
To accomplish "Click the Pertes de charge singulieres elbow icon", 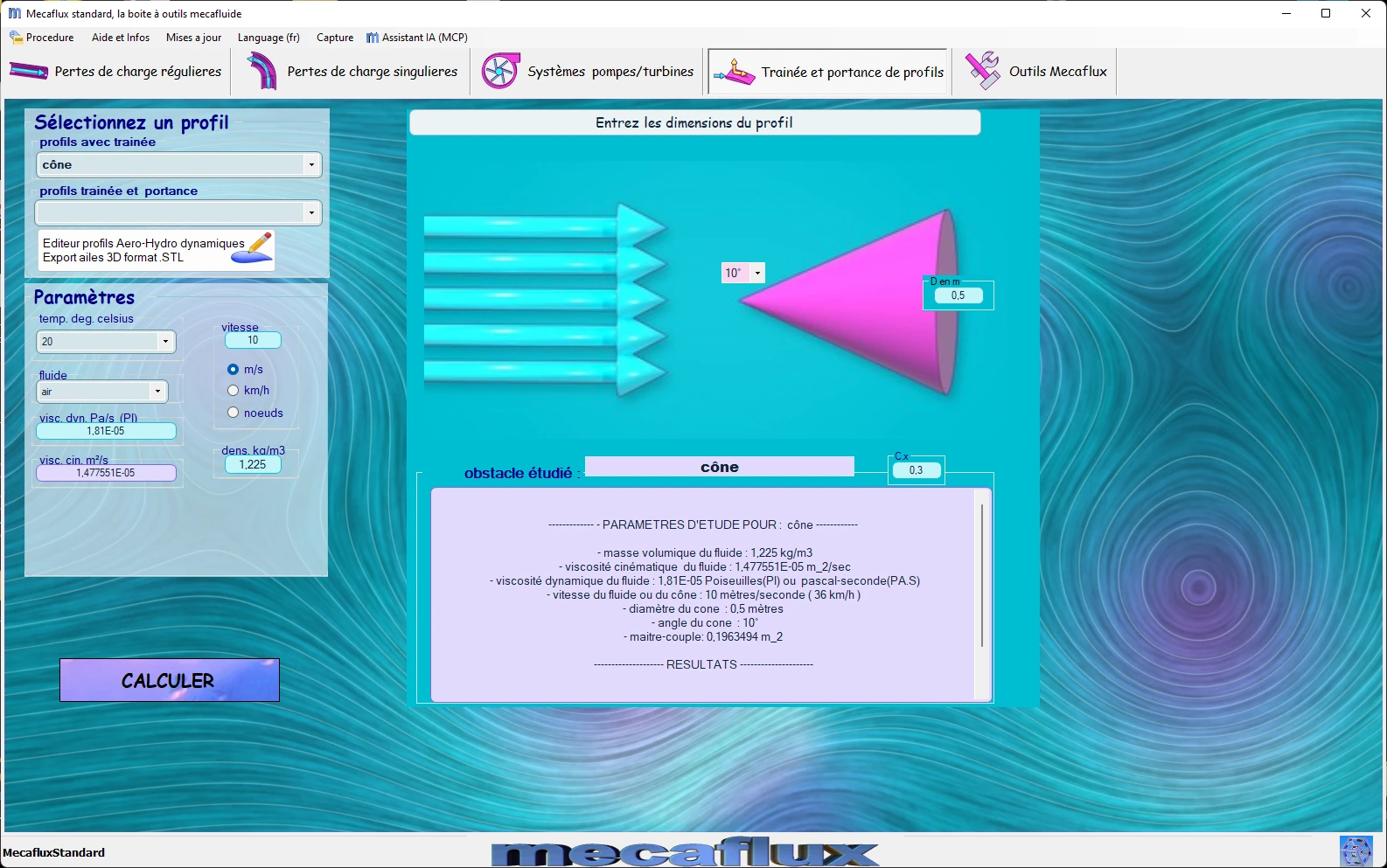I will (x=261, y=72).
